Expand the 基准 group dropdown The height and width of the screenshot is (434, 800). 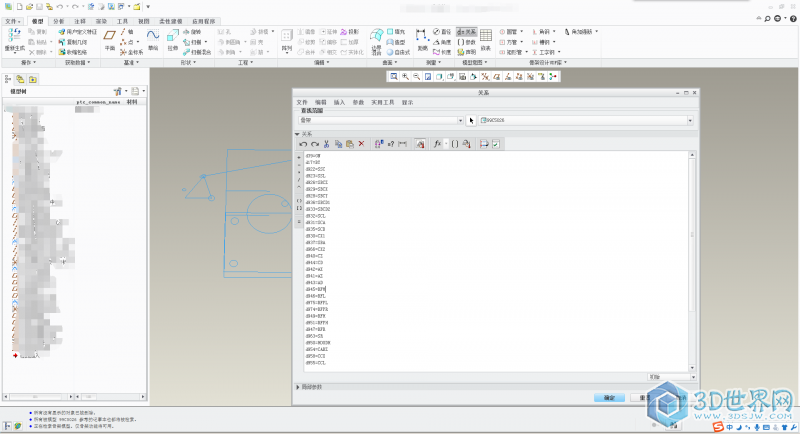point(131,63)
